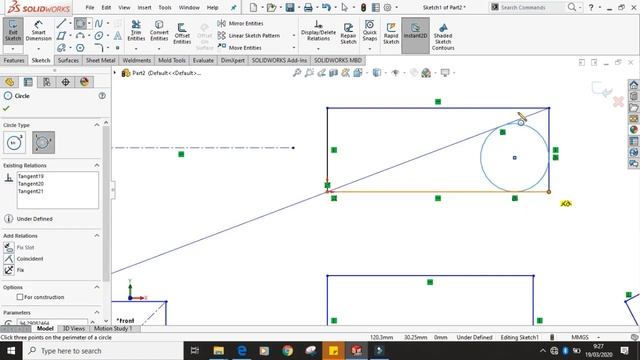Open Display/Delete Relations
This screenshot has width=640, height=360.
[x=318, y=31]
